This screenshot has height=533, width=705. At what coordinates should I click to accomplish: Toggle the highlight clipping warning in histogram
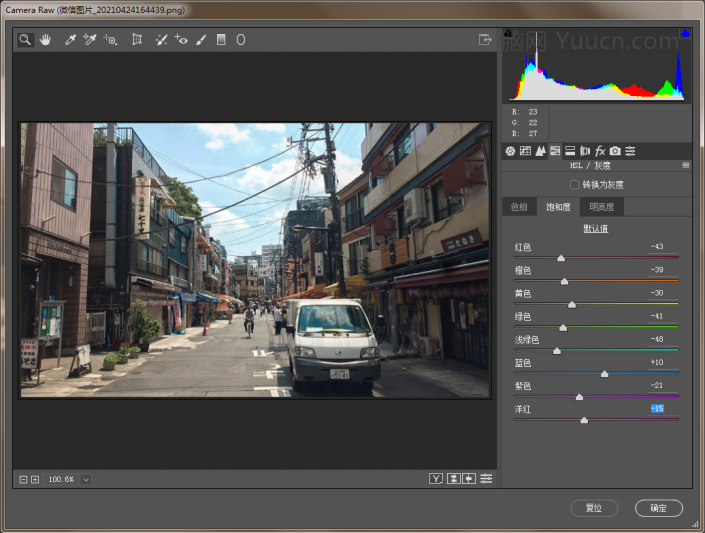[x=685, y=34]
